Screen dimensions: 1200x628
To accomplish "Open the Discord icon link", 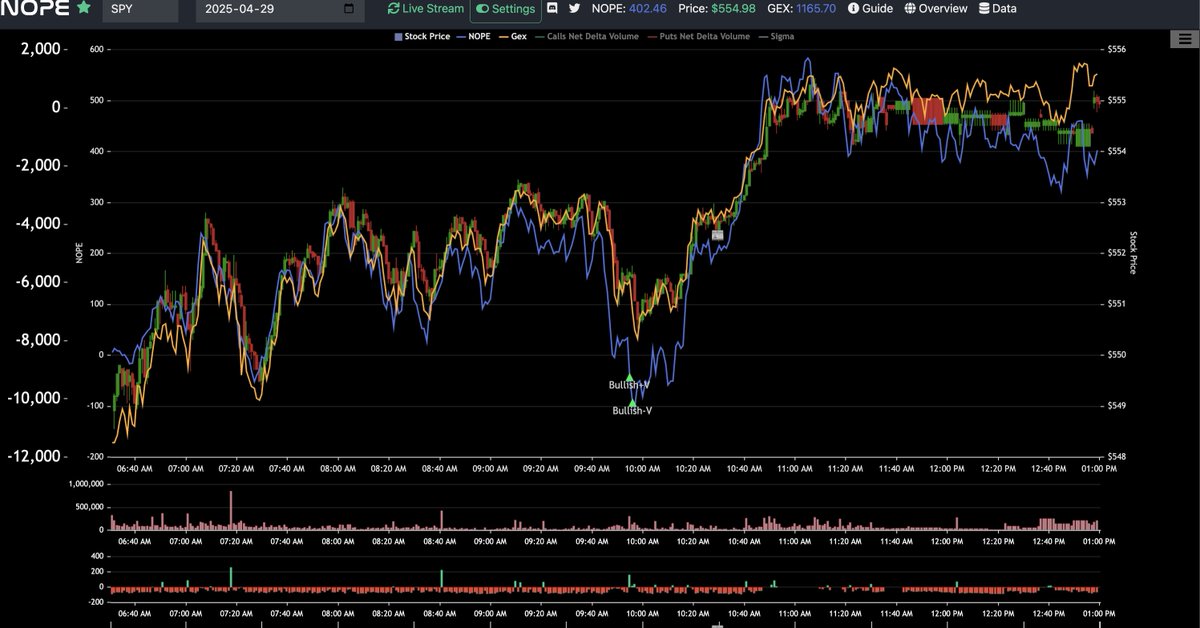I will pyautogui.click(x=552, y=8).
